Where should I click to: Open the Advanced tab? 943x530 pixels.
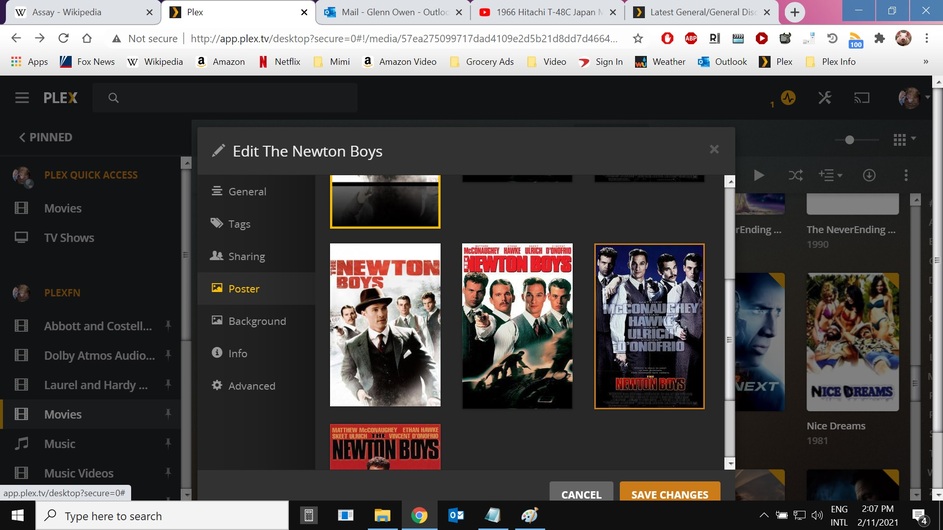[x=256, y=386]
